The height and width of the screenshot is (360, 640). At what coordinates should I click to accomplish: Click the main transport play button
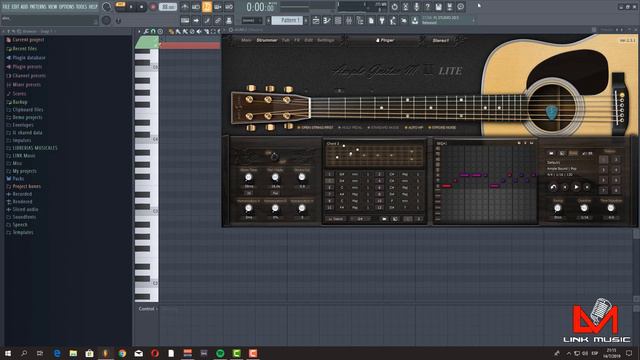point(131,7)
